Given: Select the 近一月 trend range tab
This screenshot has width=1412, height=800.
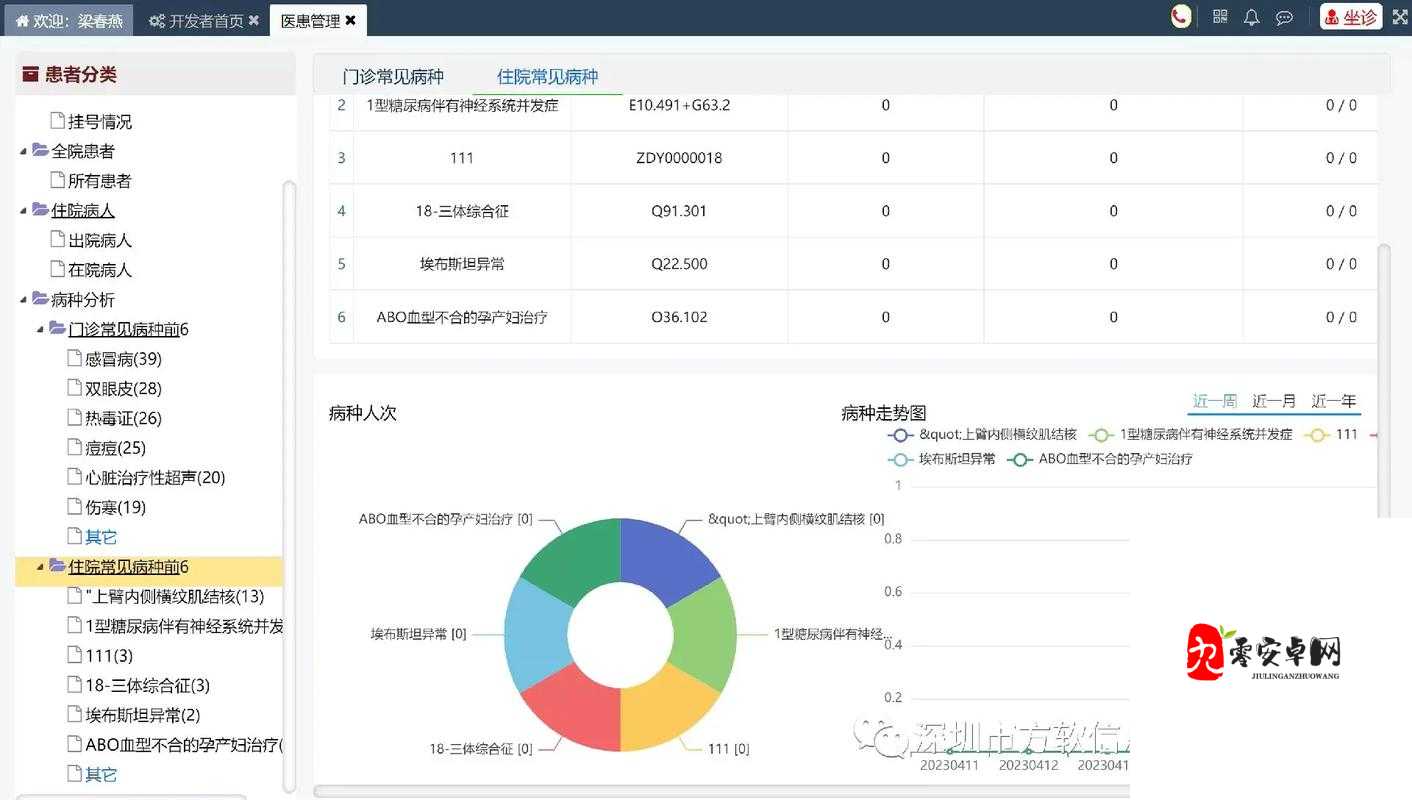Looking at the screenshot, I should pyautogui.click(x=1274, y=401).
